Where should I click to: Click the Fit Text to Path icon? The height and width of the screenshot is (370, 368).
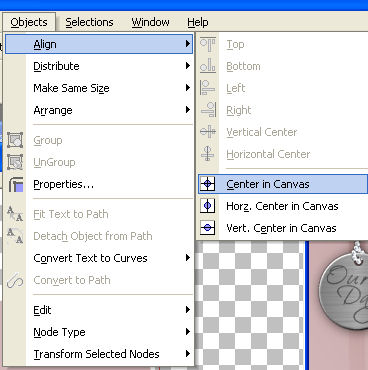pos(15,214)
